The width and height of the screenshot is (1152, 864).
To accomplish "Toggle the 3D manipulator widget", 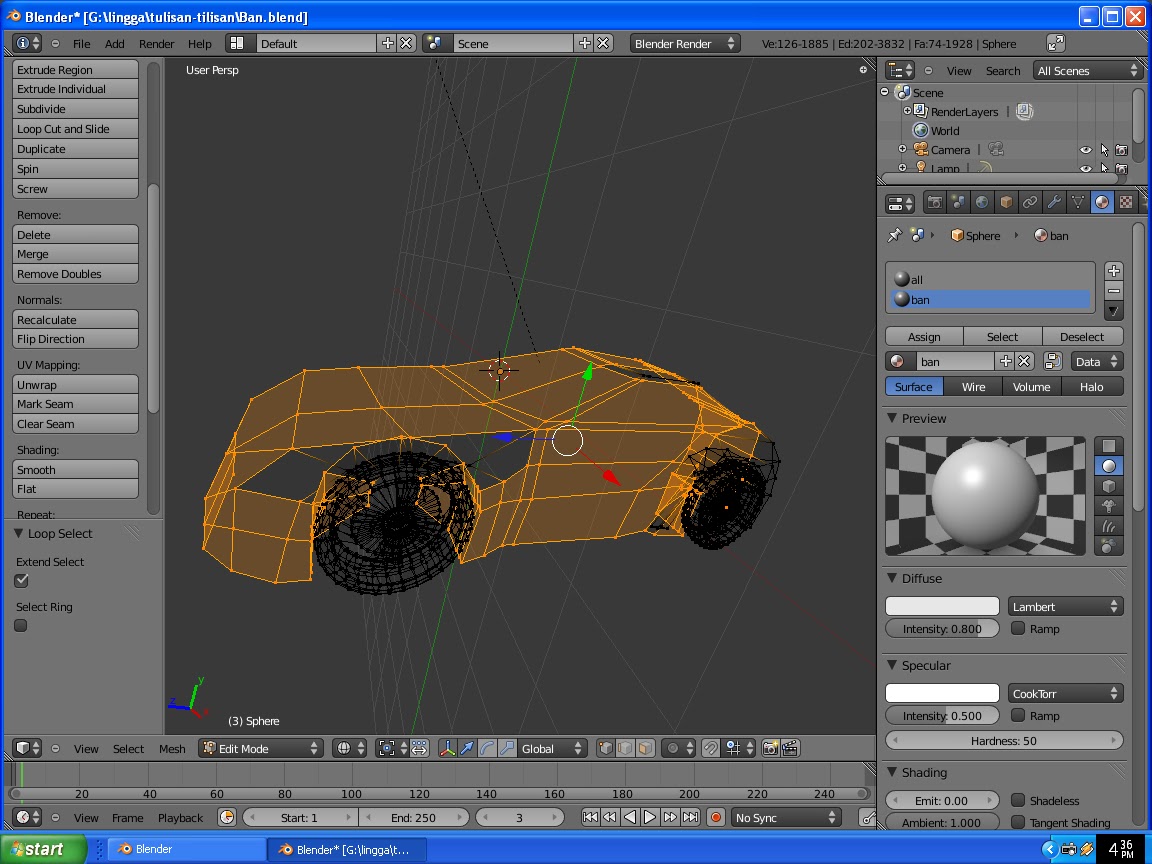I will (x=447, y=749).
